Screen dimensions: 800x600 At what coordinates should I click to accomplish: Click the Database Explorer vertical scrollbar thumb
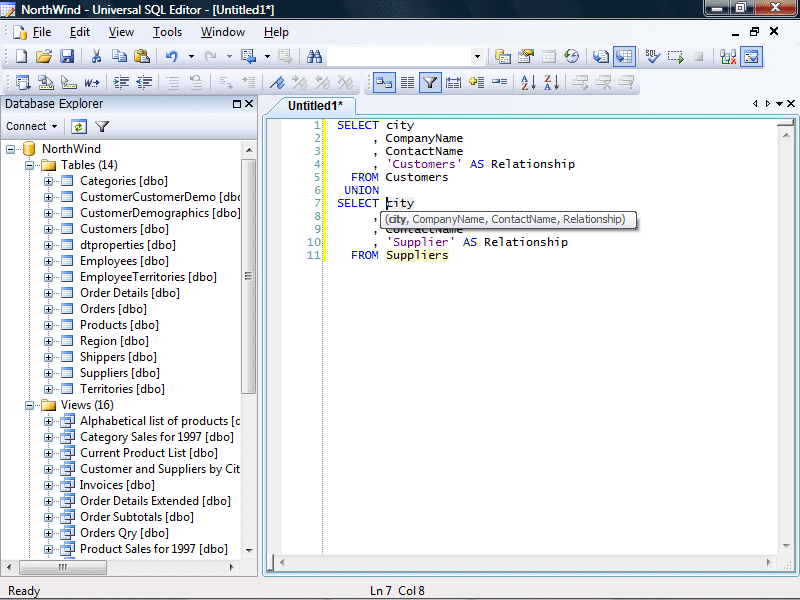(x=248, y=276)
